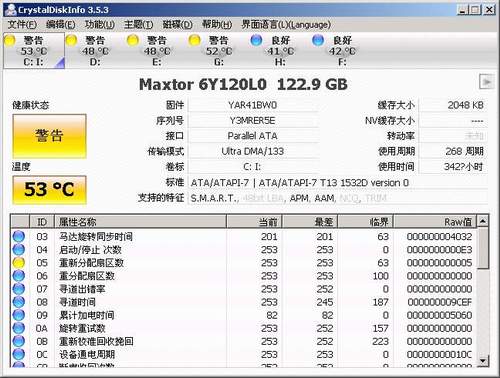Viewport: 500px width, 378px height.
Task: Open the 文件(F) menu
Action: click(x=22, y=24)
